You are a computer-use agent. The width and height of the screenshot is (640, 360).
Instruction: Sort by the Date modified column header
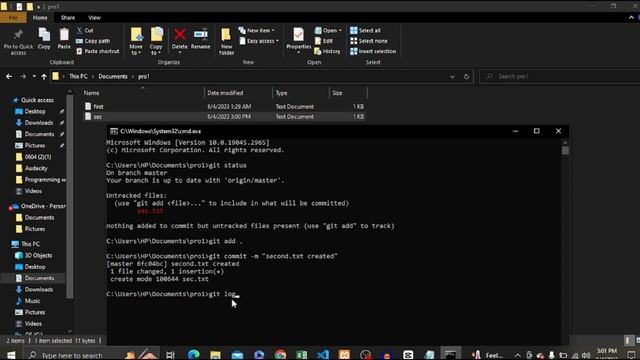pos(238,93)
